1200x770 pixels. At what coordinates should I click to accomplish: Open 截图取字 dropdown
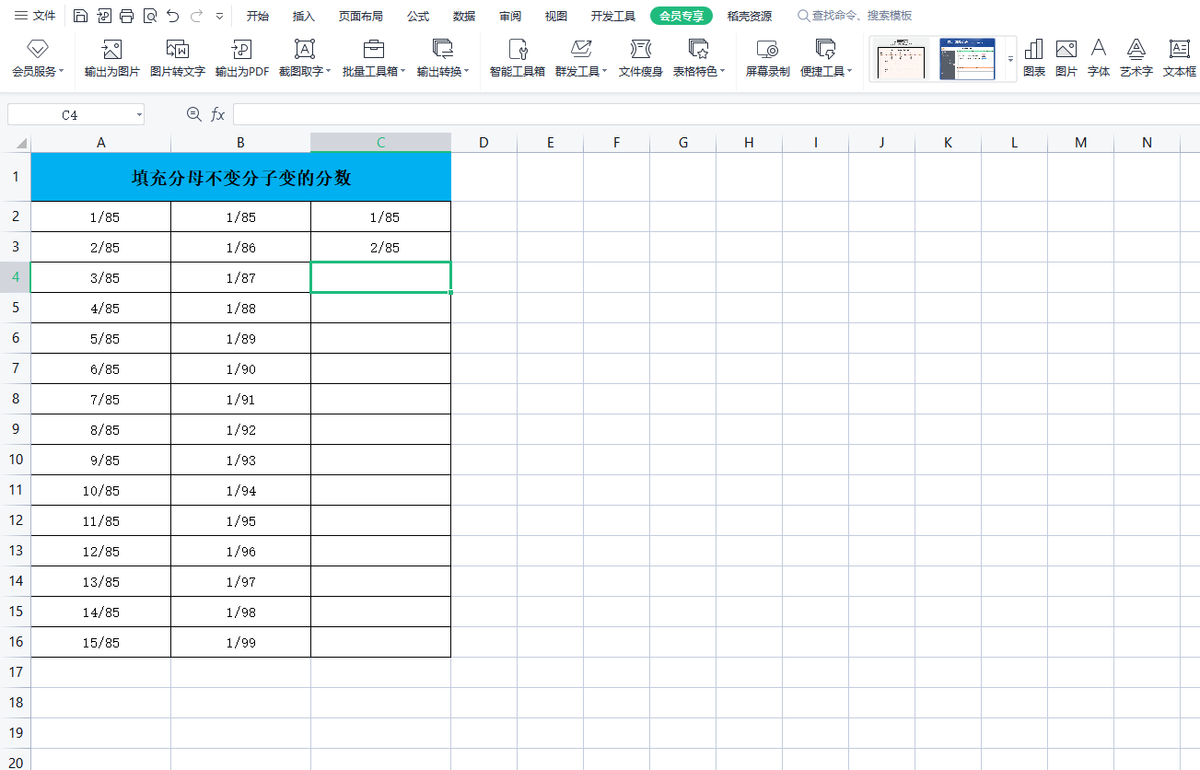tap(305, 58)
